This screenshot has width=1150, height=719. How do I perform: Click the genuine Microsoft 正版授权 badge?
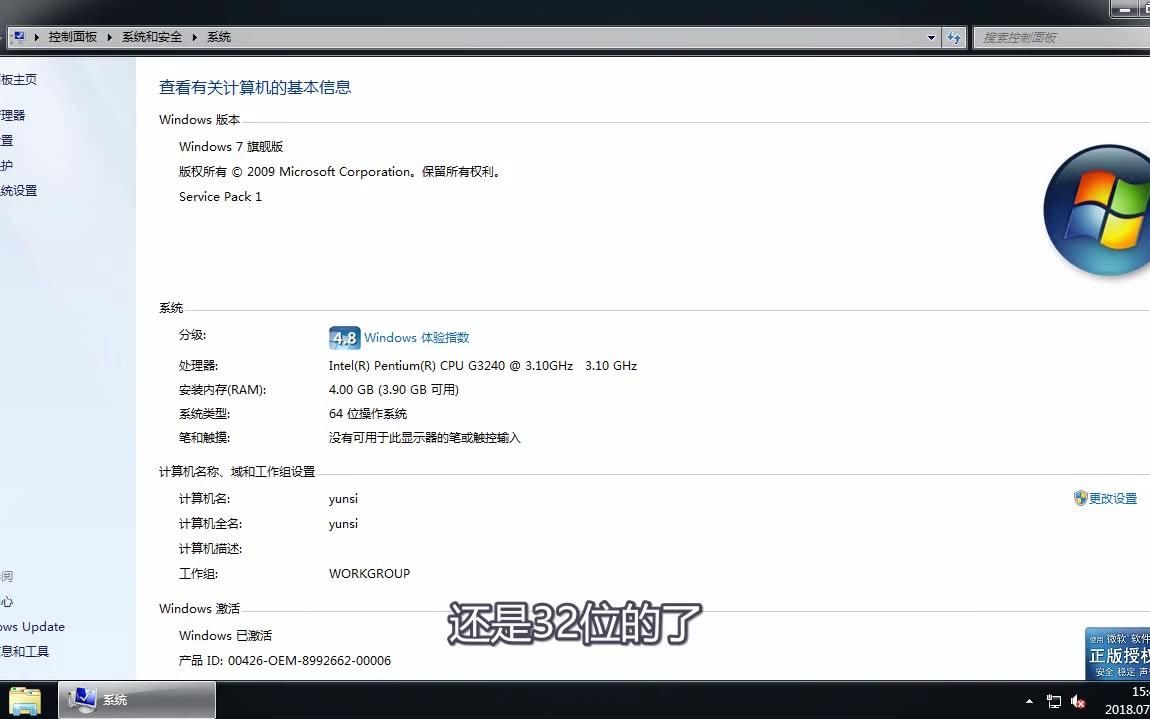click(1118, 654)
